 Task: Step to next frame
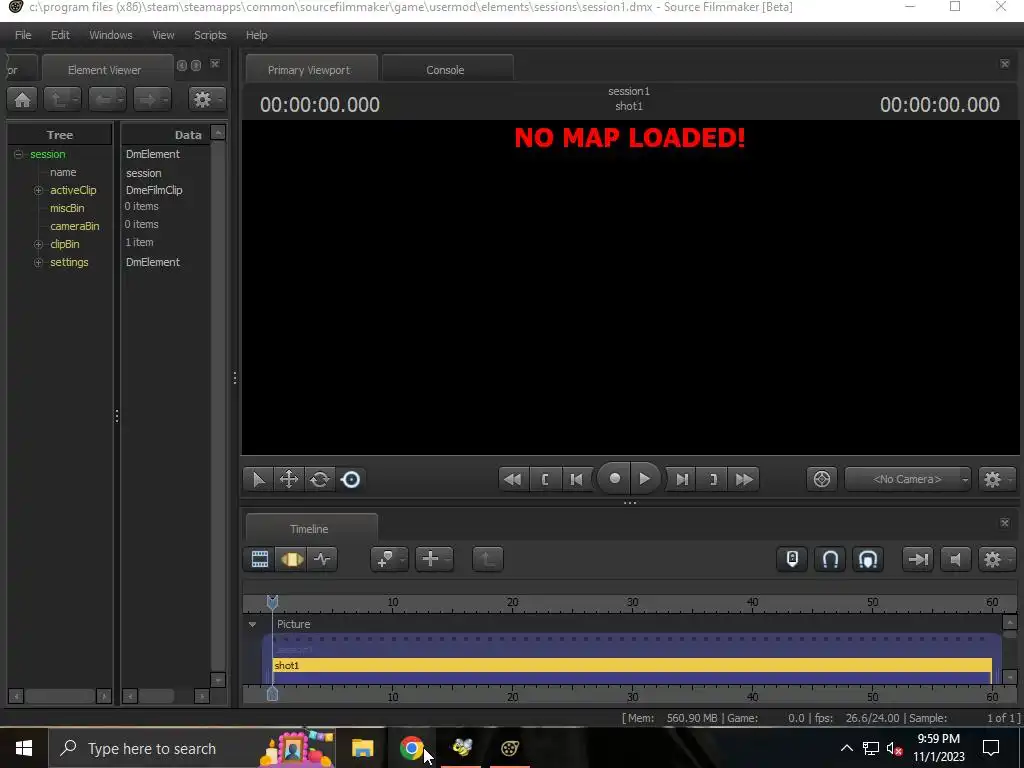[x=682, y=479]
